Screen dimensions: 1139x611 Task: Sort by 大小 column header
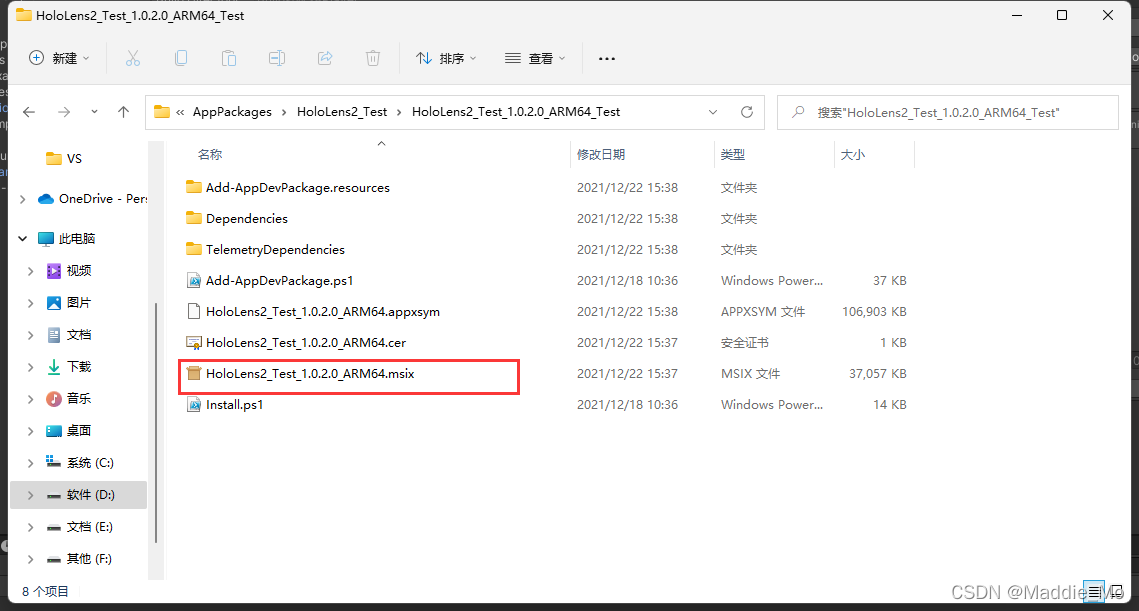(x=853, y=155)
